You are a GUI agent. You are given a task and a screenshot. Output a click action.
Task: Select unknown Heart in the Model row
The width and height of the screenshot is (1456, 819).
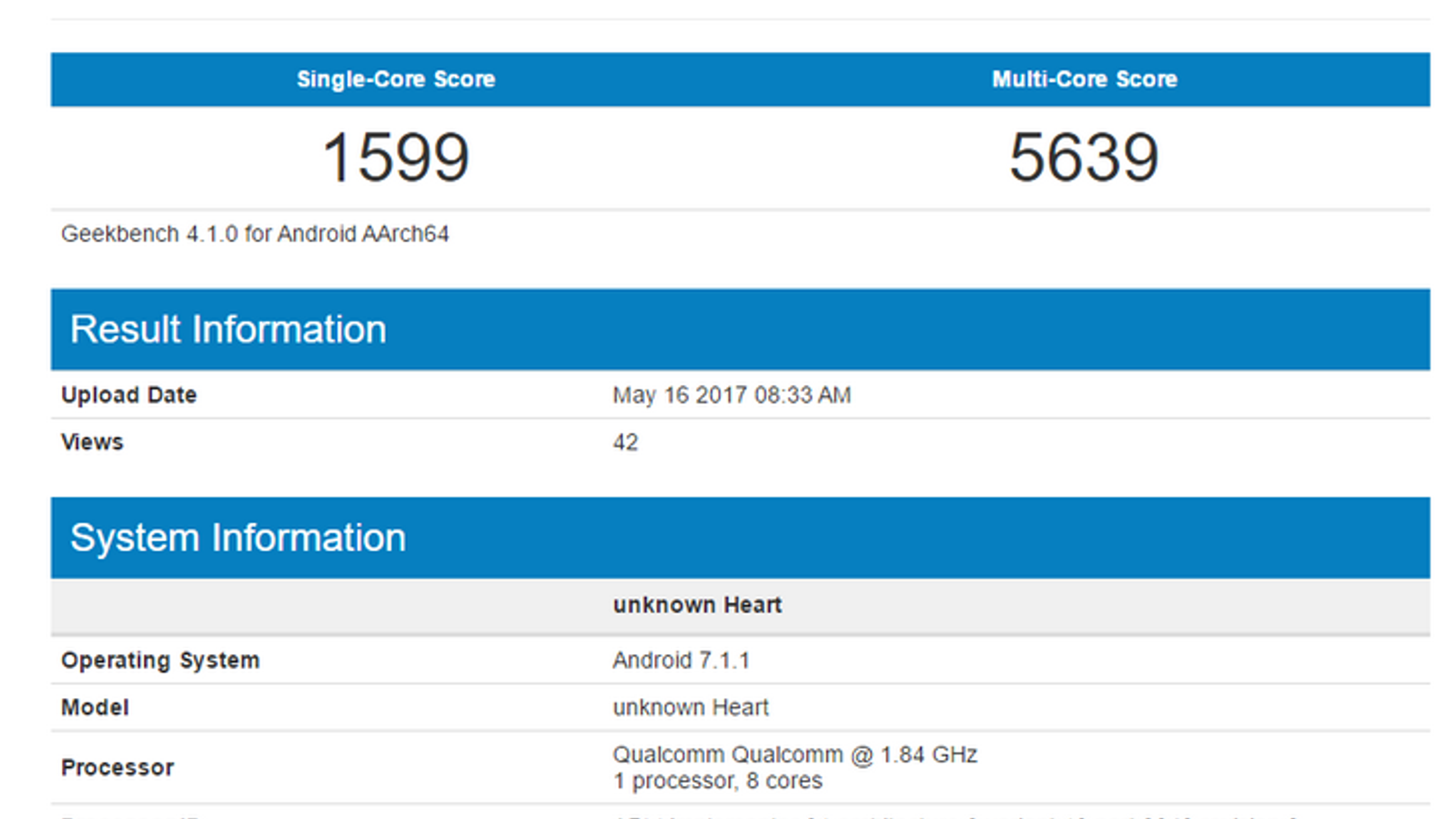(x=691, y=708)
